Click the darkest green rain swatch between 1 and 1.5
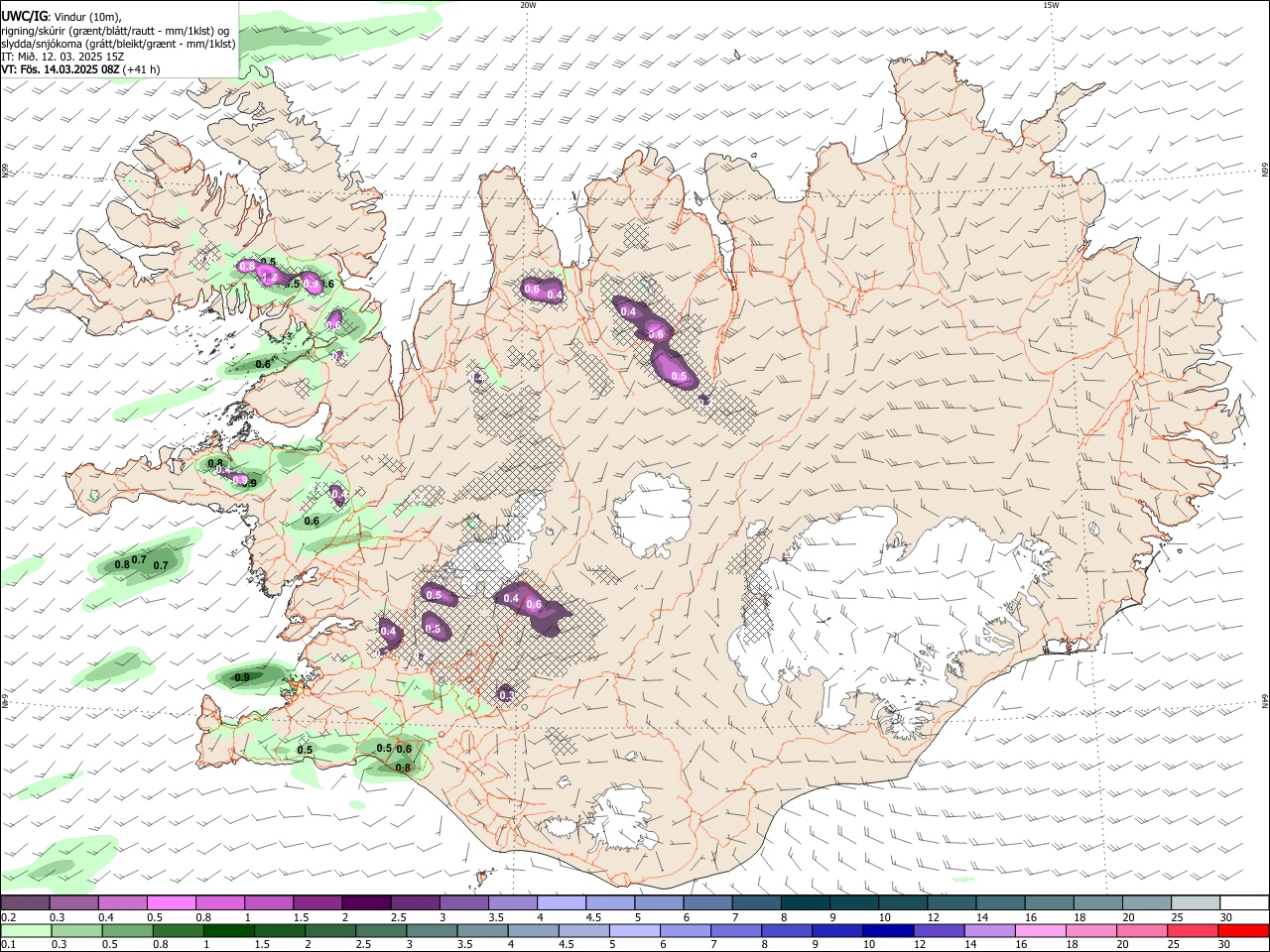 click(228, 930)
